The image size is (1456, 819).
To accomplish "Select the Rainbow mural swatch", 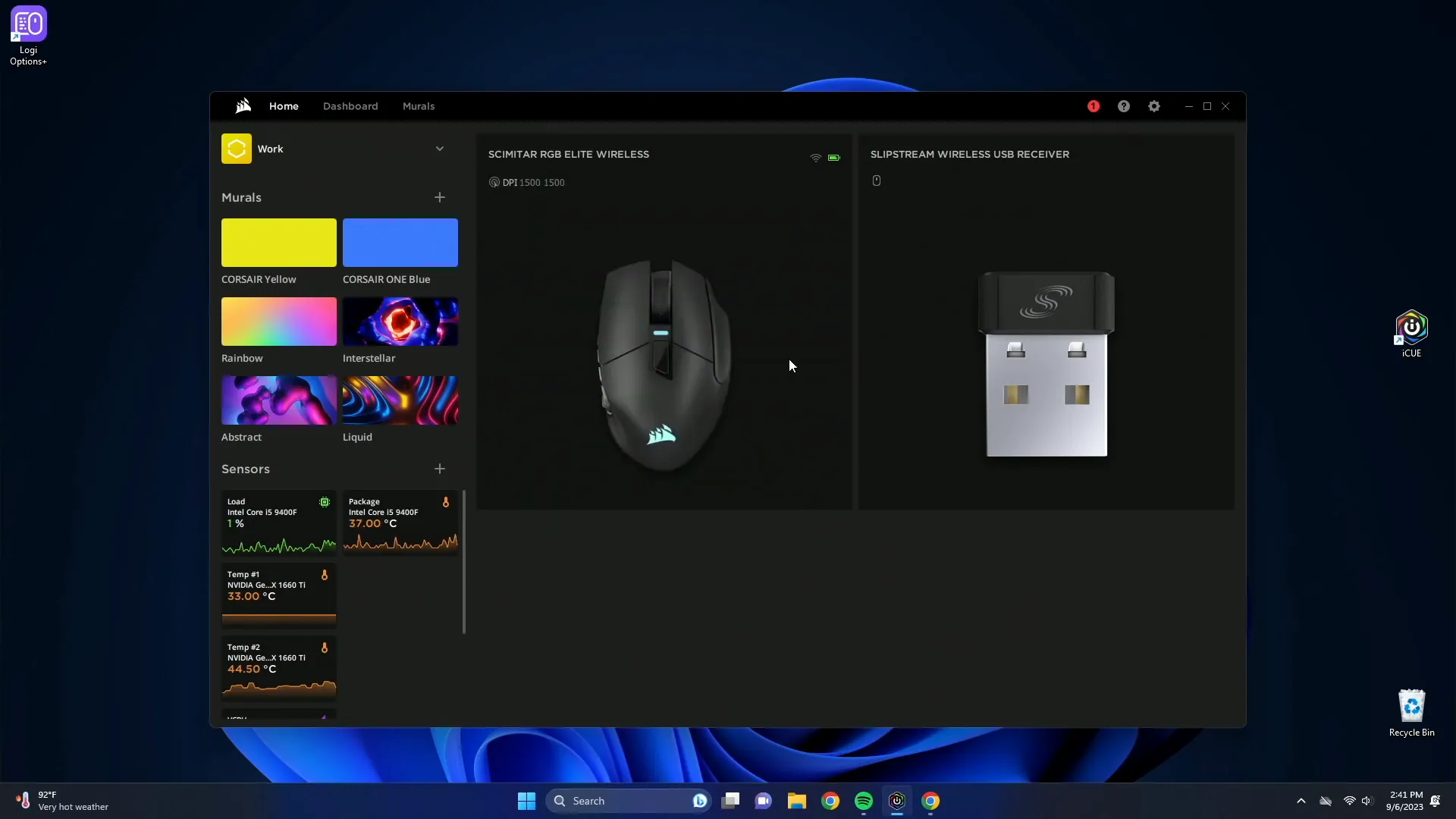I will pos(279,322).
